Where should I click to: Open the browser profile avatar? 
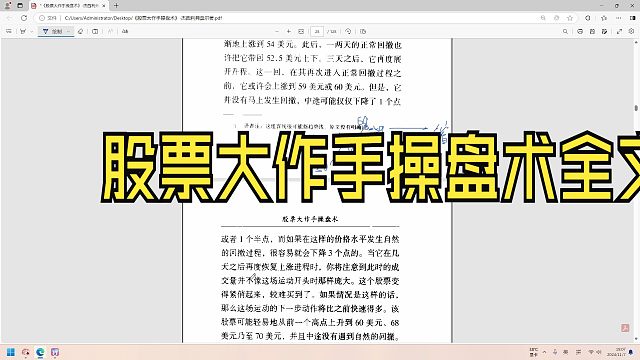pyautogui.click(x=8, y=6)
